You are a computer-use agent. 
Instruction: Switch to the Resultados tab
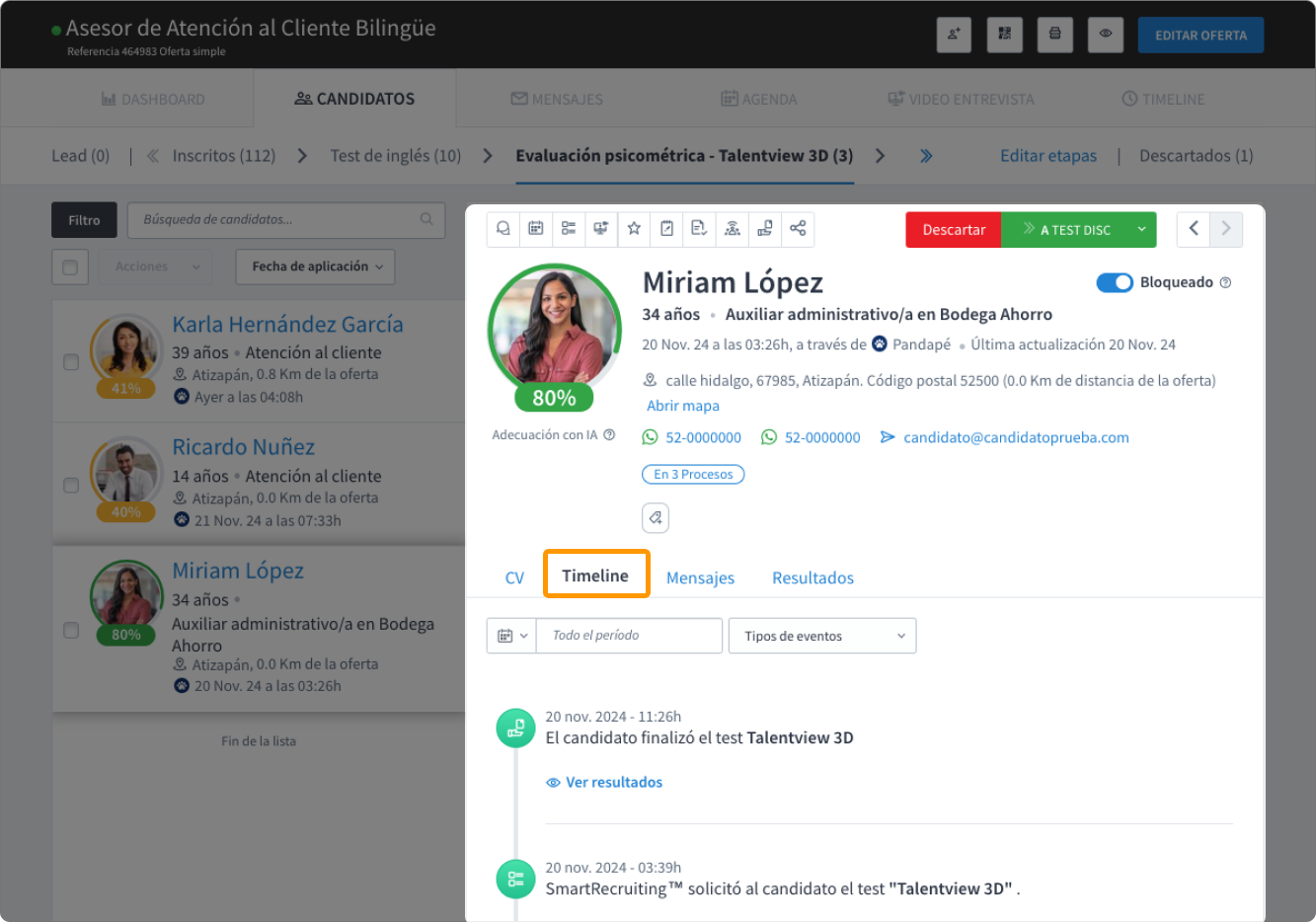tap(813, 578)
